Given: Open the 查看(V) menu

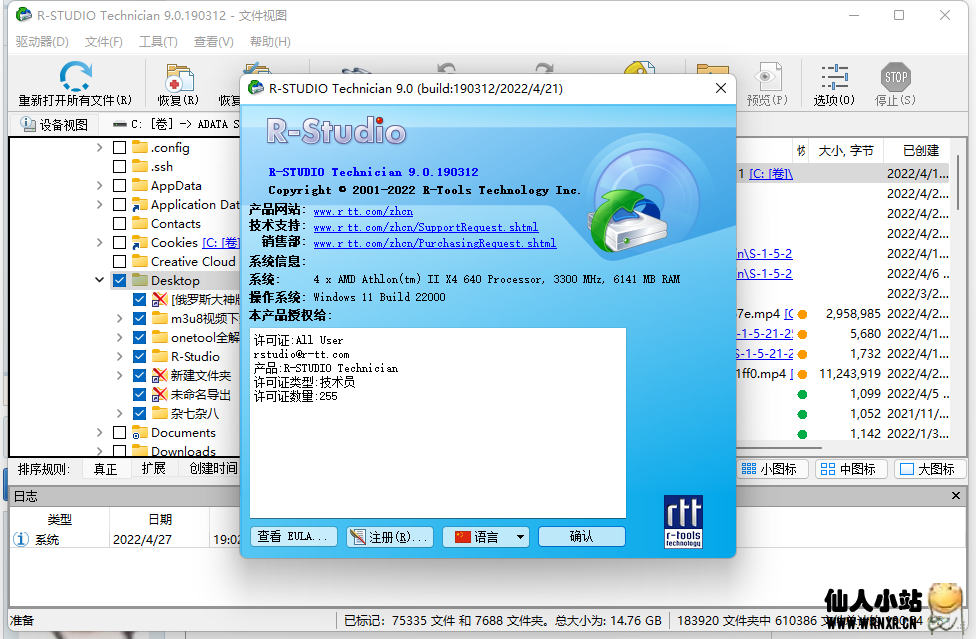Looking at the screenshot, I should (x=214, y=42).
